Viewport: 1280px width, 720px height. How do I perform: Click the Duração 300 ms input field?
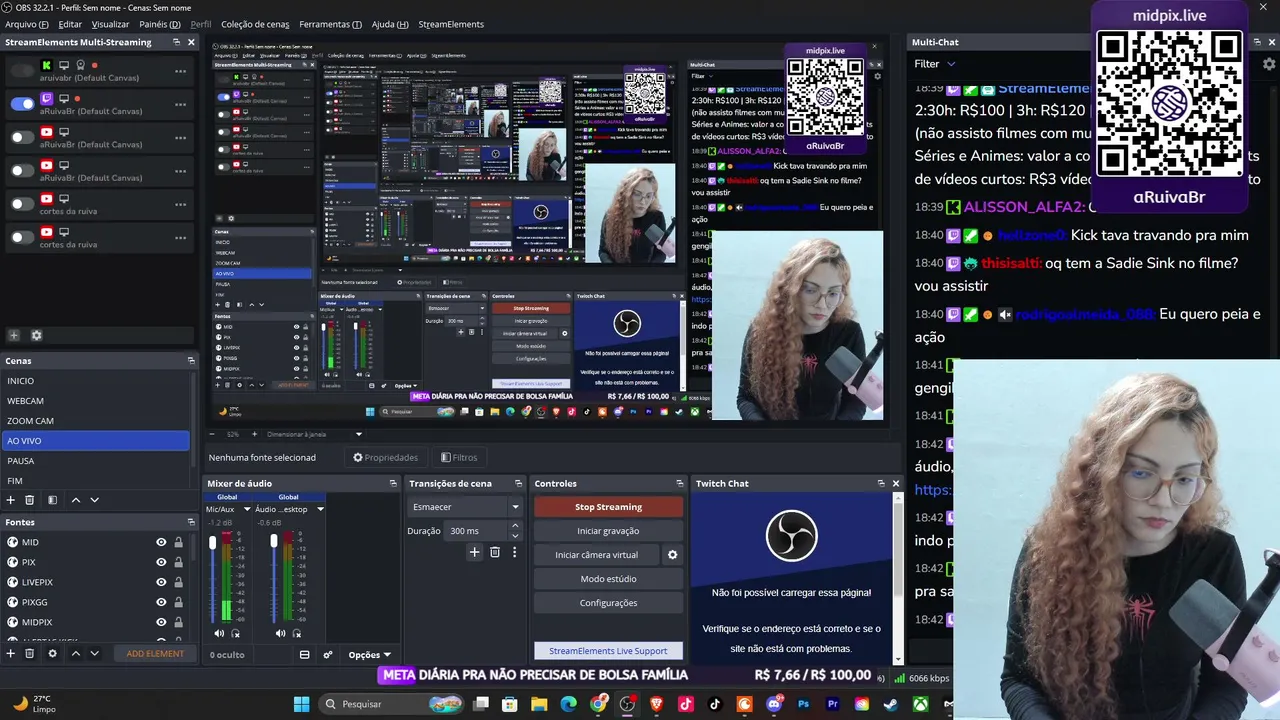478,531
